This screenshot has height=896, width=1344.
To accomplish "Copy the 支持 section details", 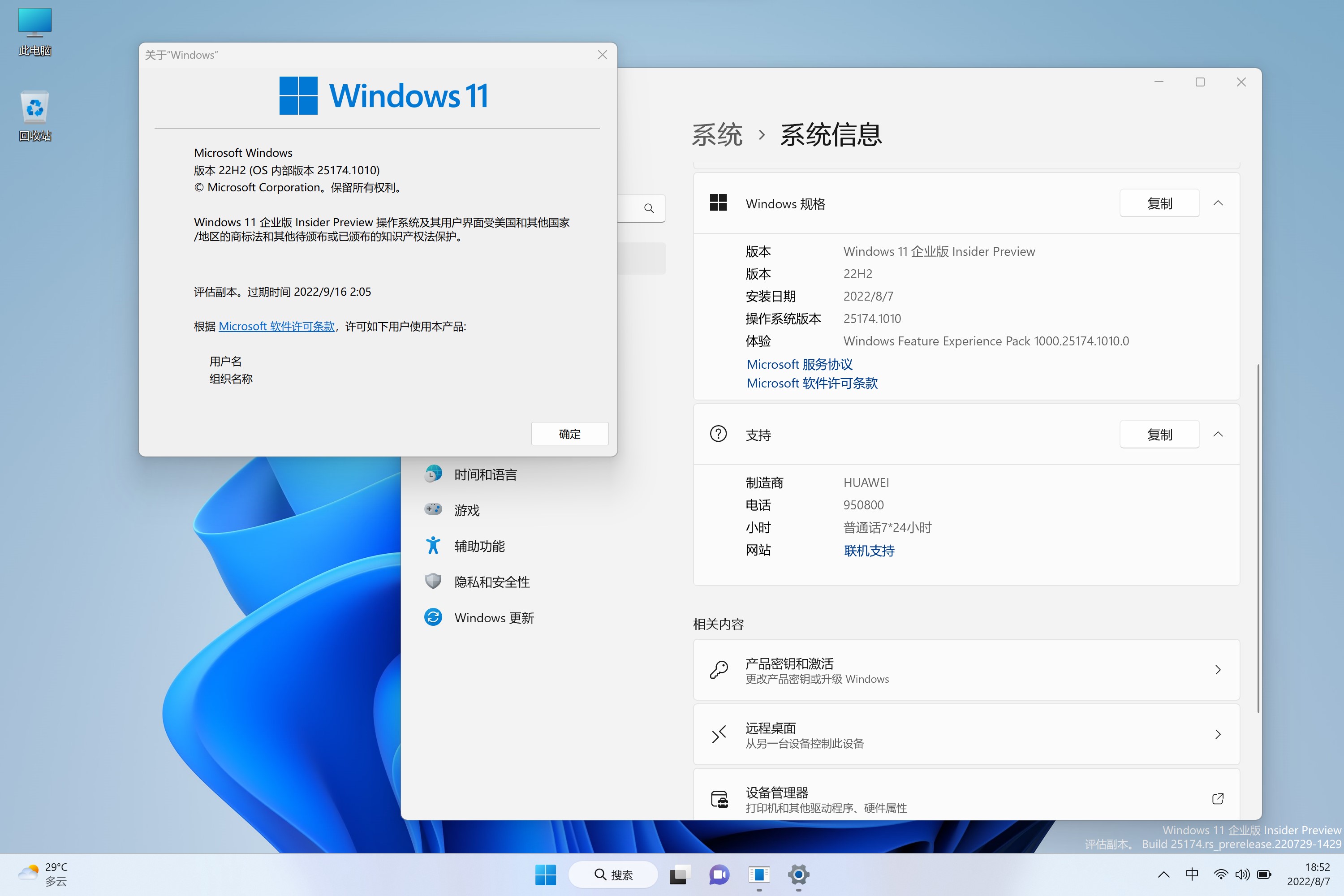I will point(1159,434).
